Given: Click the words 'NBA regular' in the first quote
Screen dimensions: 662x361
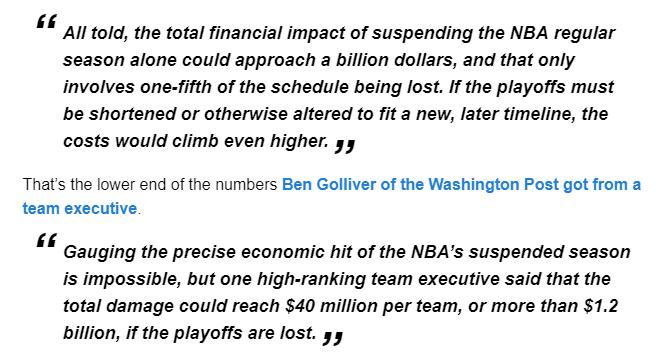Looking at the screenshot, I should [563, 33].
